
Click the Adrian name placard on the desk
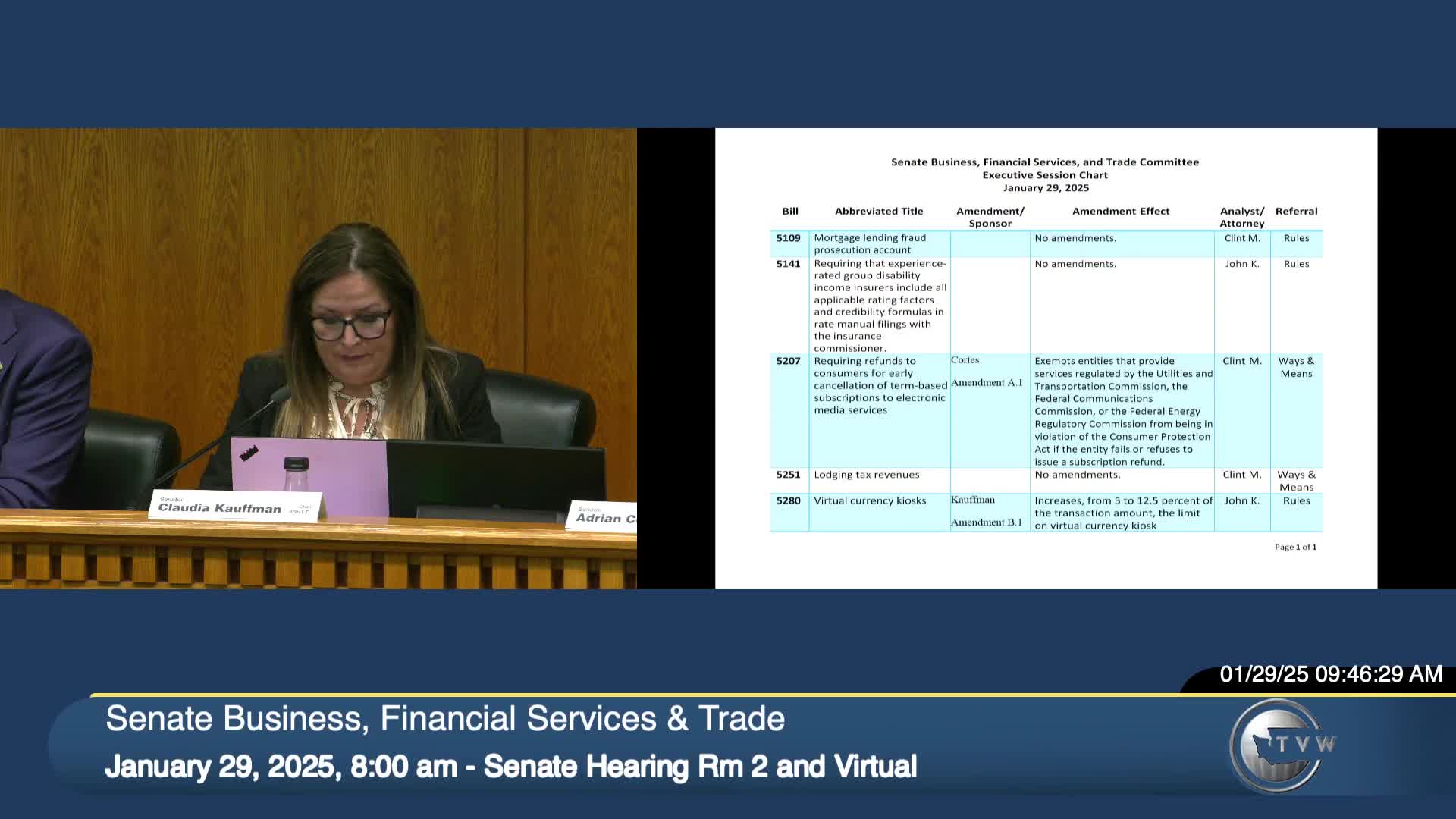point(604,516)
